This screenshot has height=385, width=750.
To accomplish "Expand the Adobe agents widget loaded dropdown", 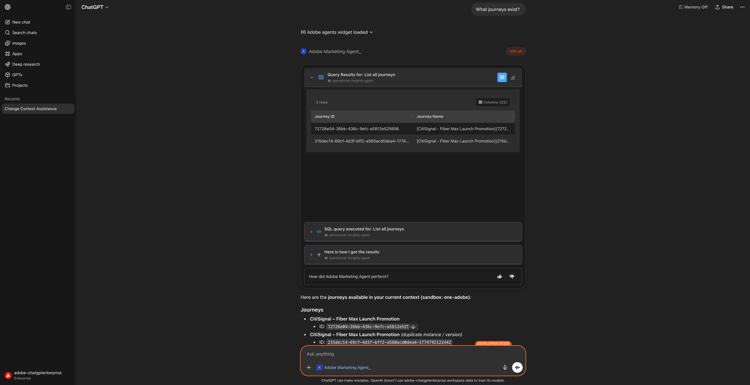I will click(337, 32).
